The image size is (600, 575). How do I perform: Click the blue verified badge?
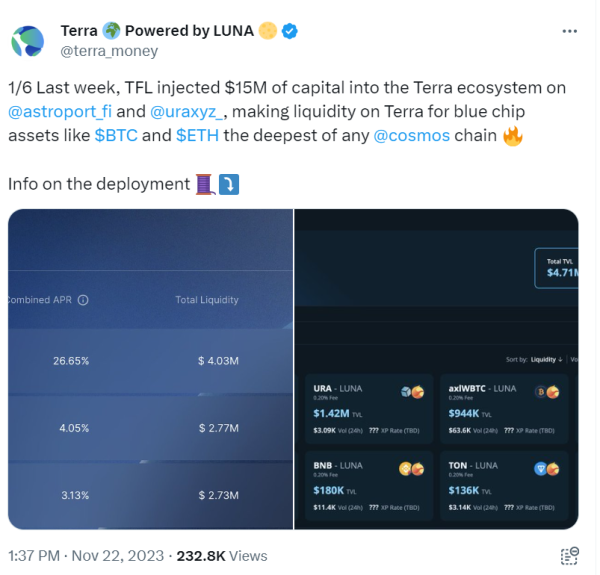[x=290, y=31]
